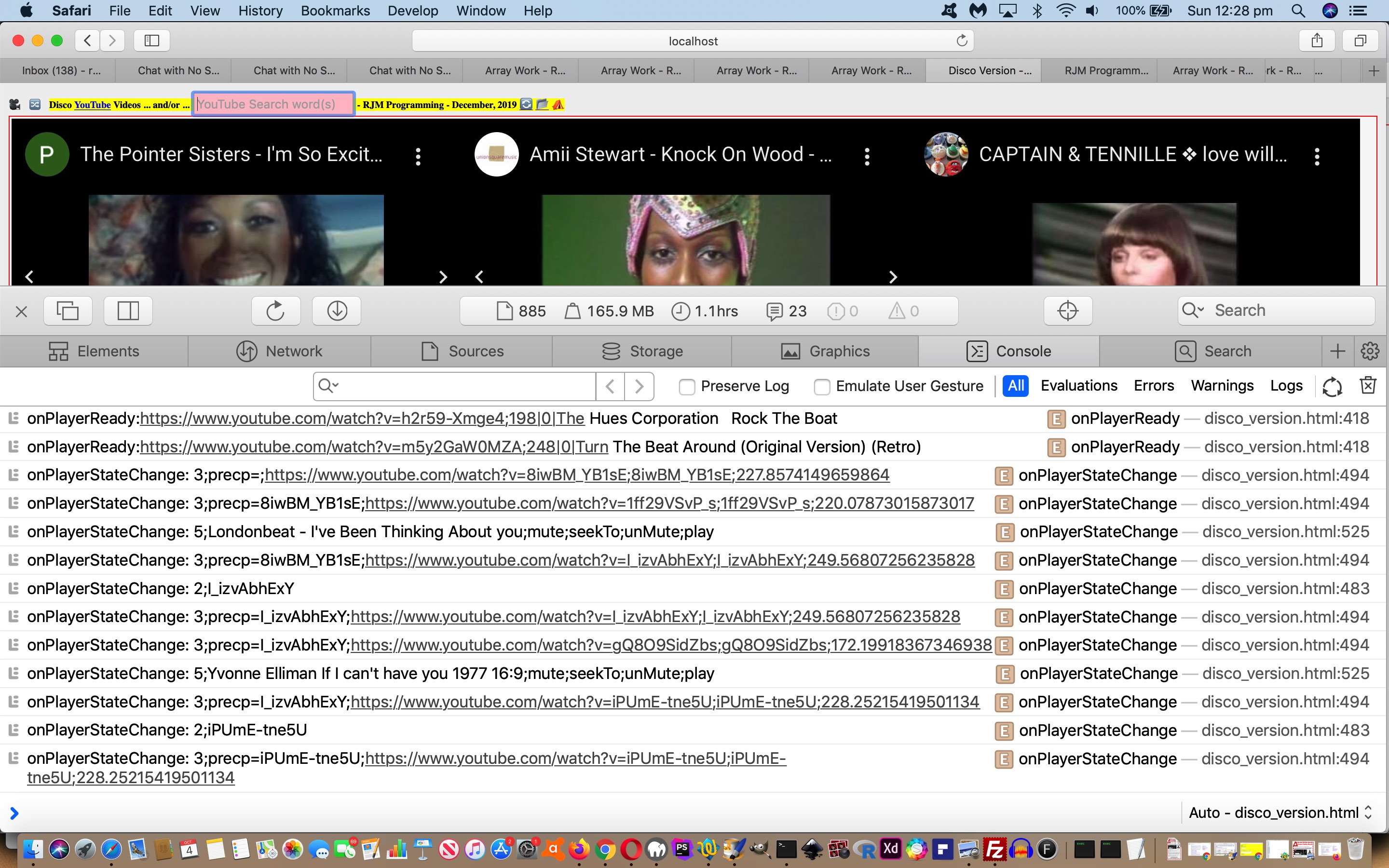
Task: Open Pointer Sisters video options menu
Action: click(x=418, y=156)
